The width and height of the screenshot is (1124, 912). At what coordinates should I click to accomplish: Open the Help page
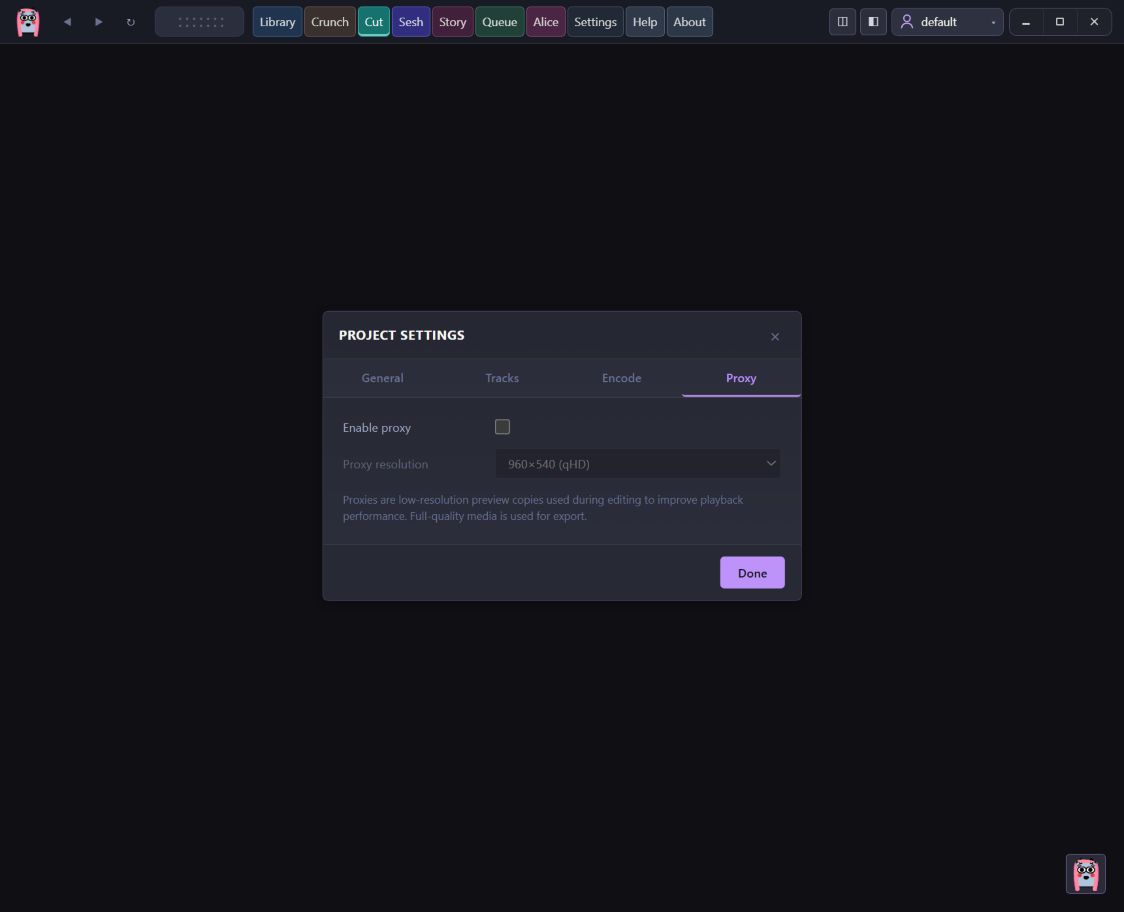tap(644, 22)
